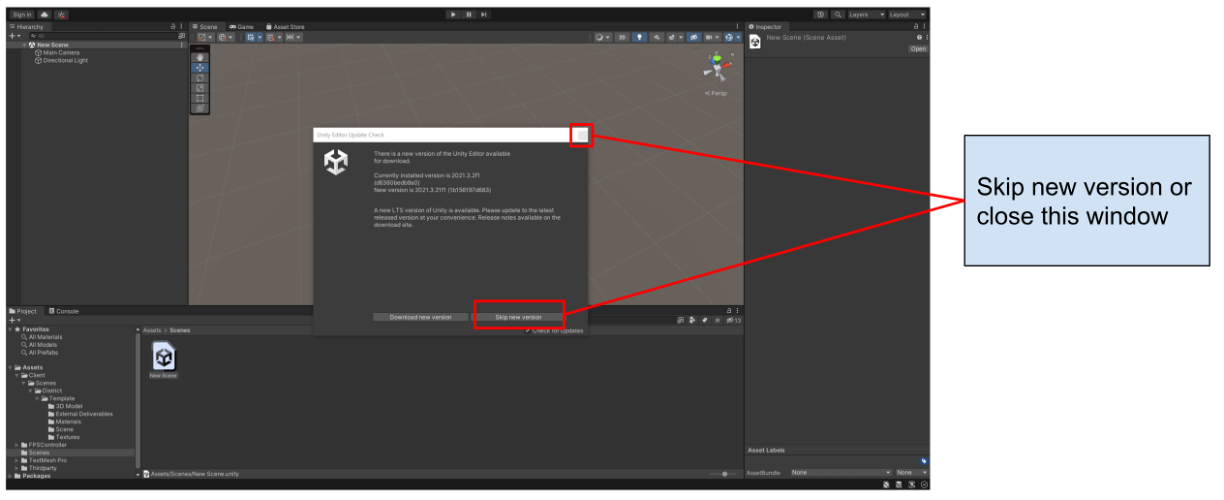Viewport: 1224px width, 500px height.
Task: Select Main Camera in Hierarchy
Action: tap(61, 52)
